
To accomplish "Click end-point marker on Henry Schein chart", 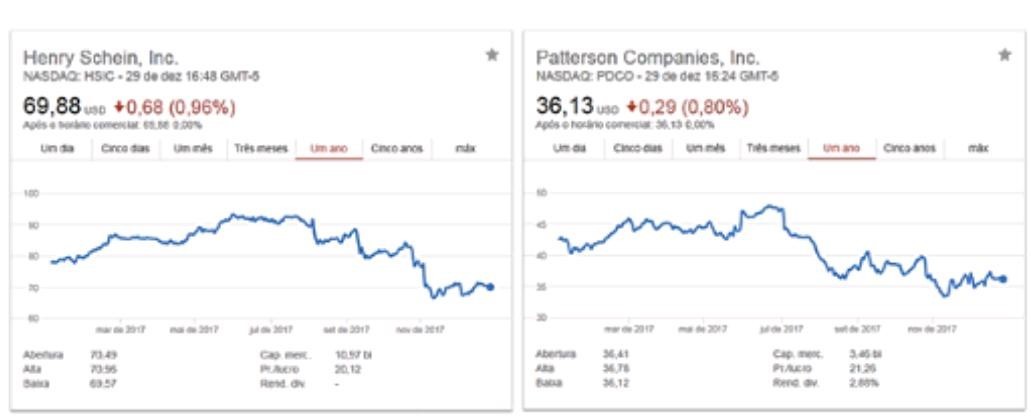I will (490, 287).
